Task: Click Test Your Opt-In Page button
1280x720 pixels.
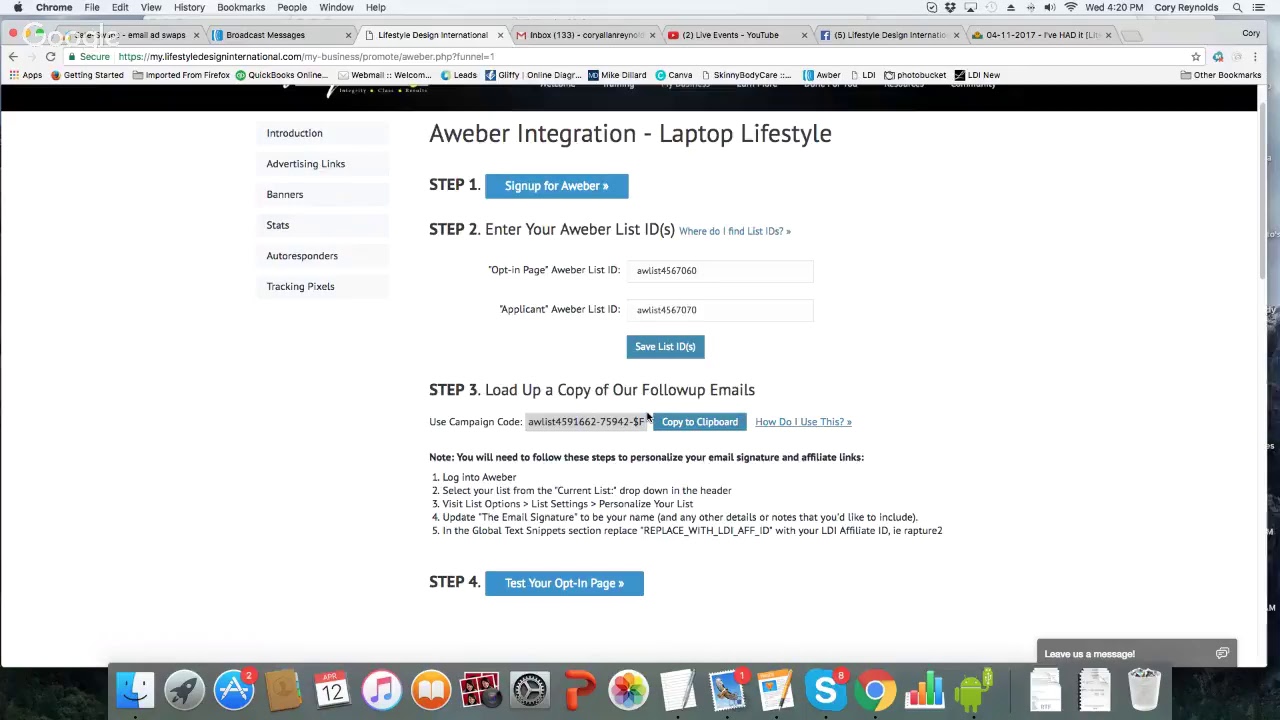Action: 564,583
